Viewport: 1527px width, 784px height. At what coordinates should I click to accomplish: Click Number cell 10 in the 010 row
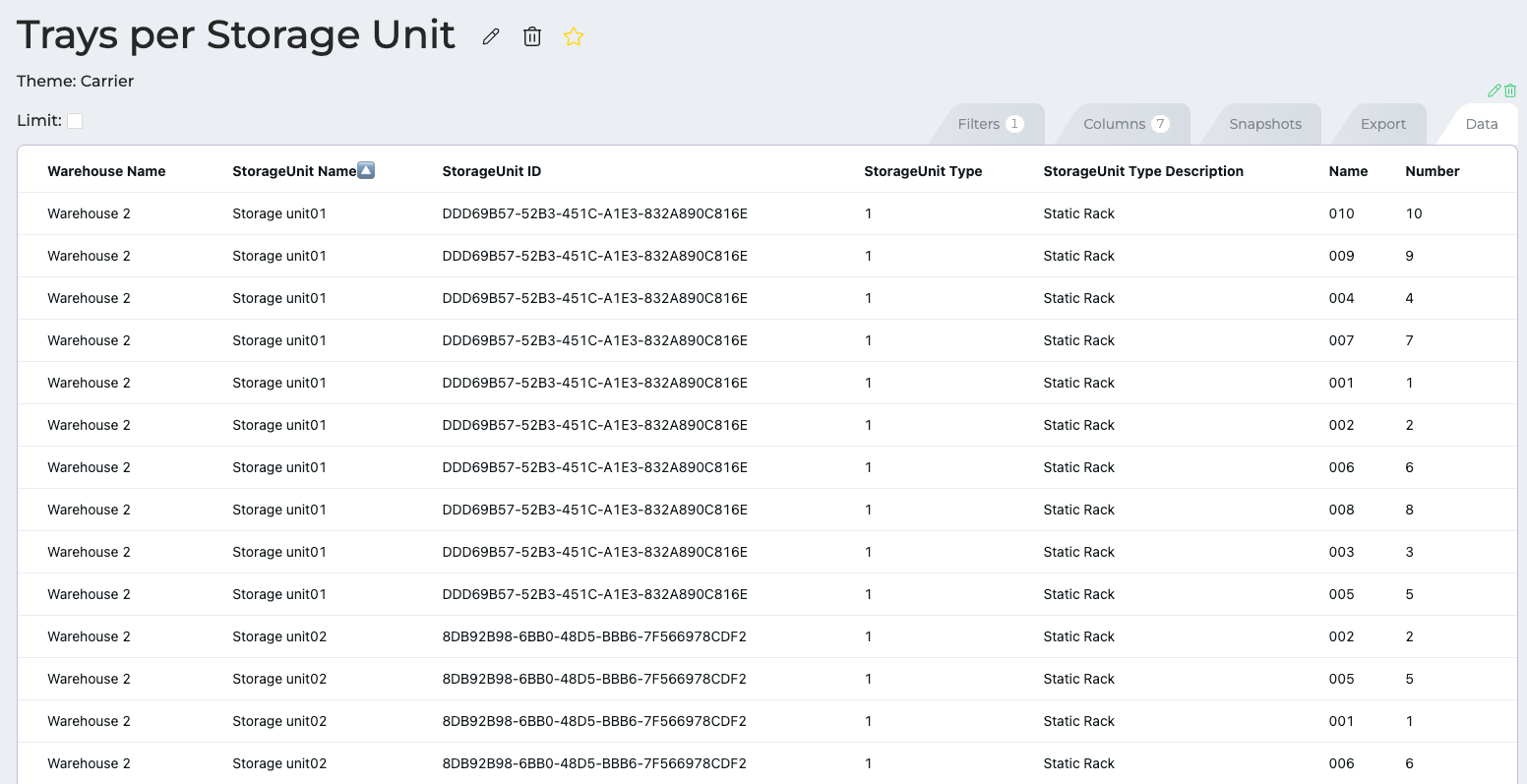pos(1414,213)
